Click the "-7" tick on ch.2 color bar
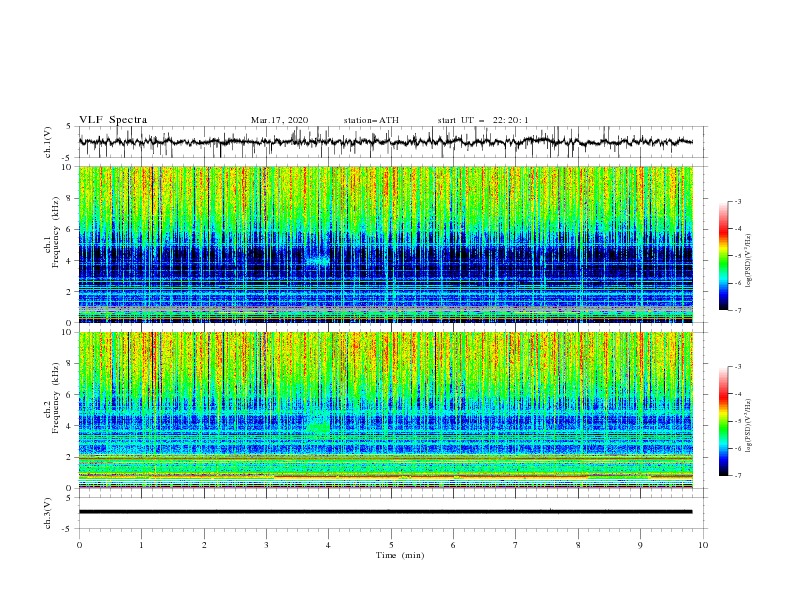The width and height of the screenshot is (792, 612). [738, 476]
